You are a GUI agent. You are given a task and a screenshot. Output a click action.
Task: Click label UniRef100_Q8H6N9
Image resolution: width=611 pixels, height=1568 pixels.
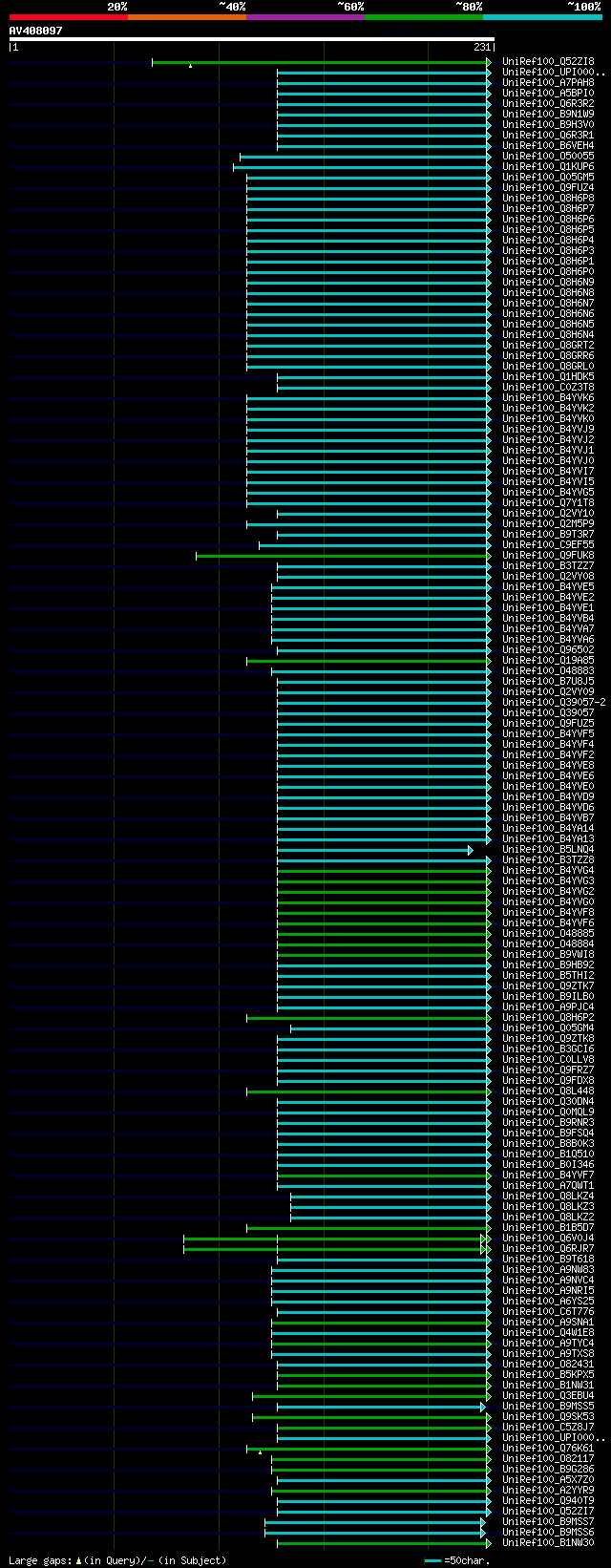[548, 282]
